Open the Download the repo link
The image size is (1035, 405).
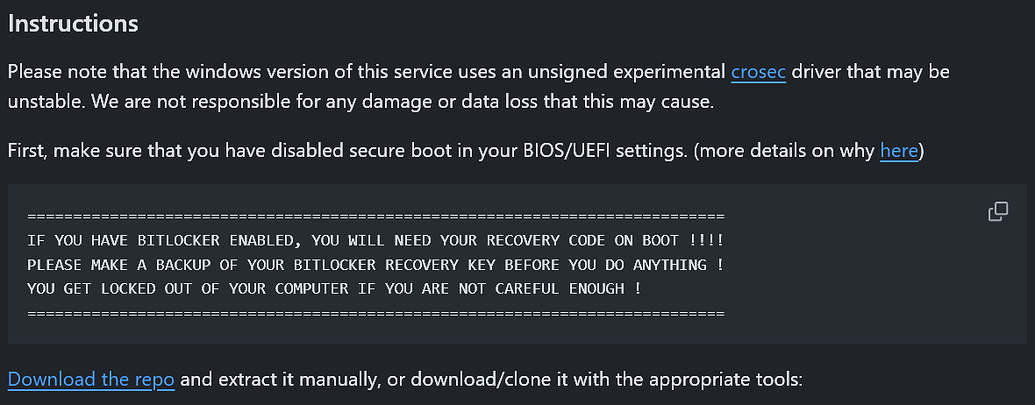tap(91, 380)
